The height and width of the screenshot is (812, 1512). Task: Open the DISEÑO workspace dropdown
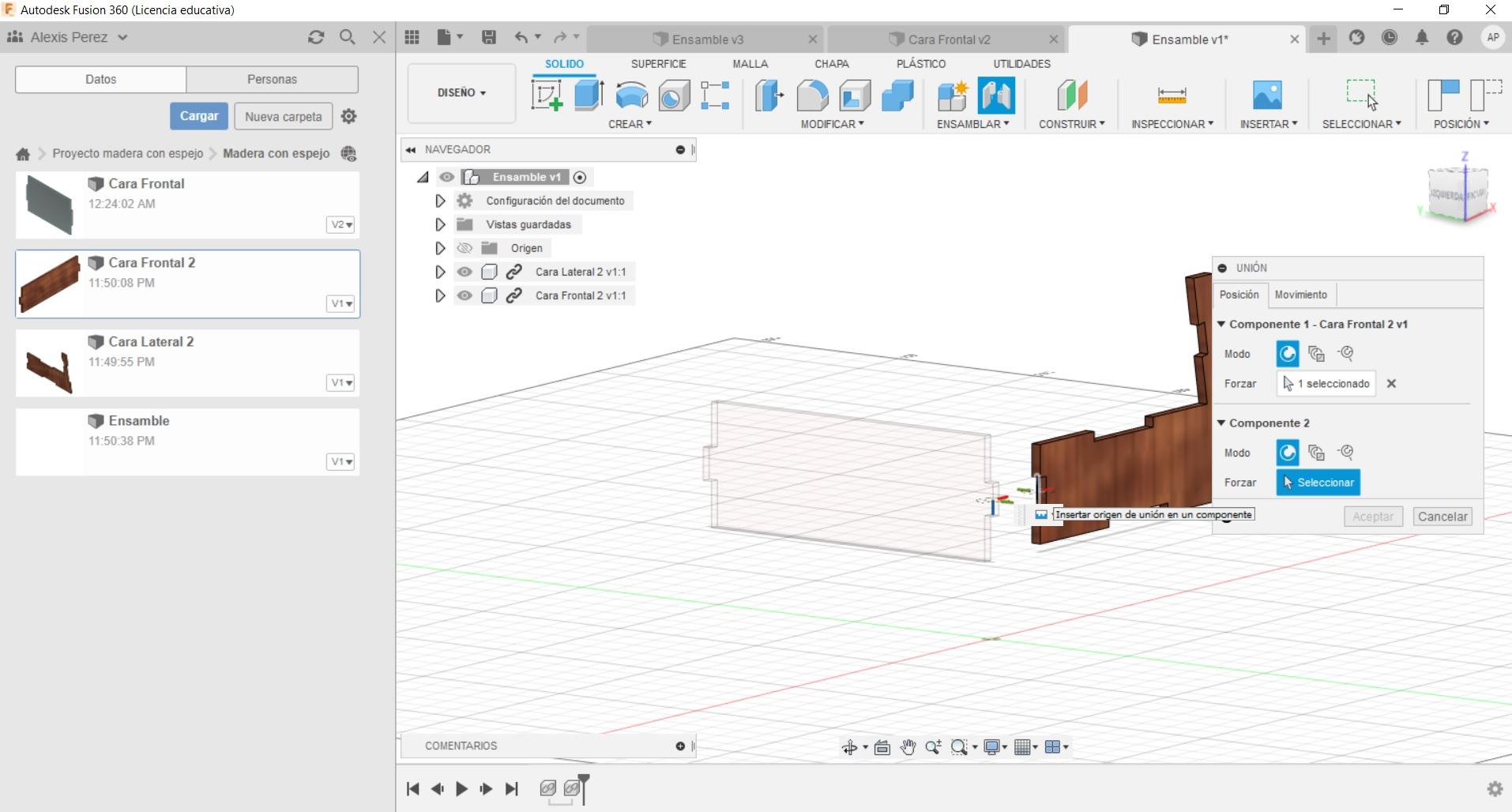(x=461, y=93)
